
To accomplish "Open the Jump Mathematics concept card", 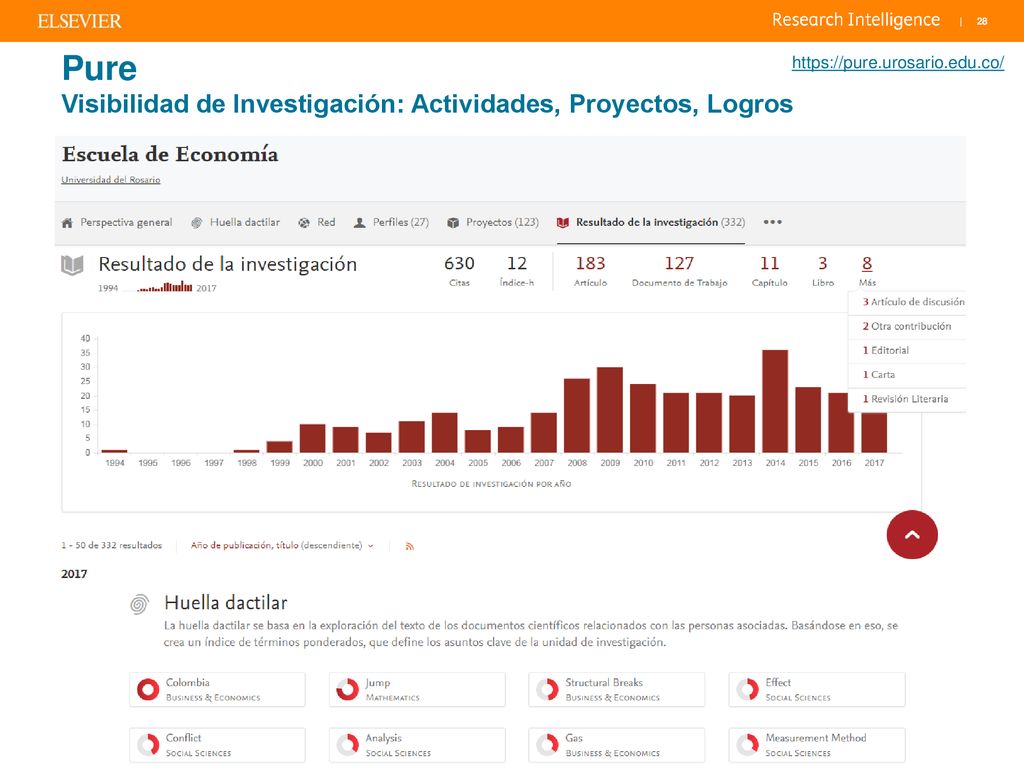I will (x=417, y=690).
